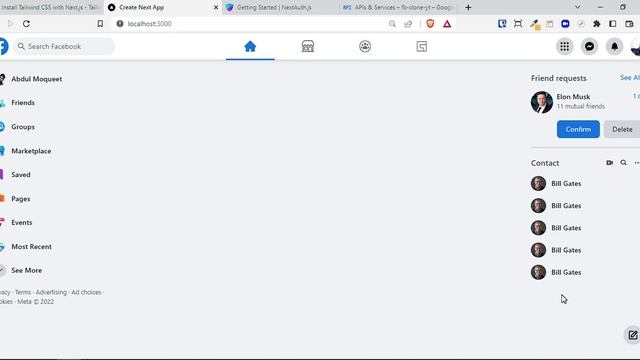Click inside Search Facebook field
Image resolution: width=640 pixels, height=360 pixels.
pyautogui.click(x=64, y=47)
